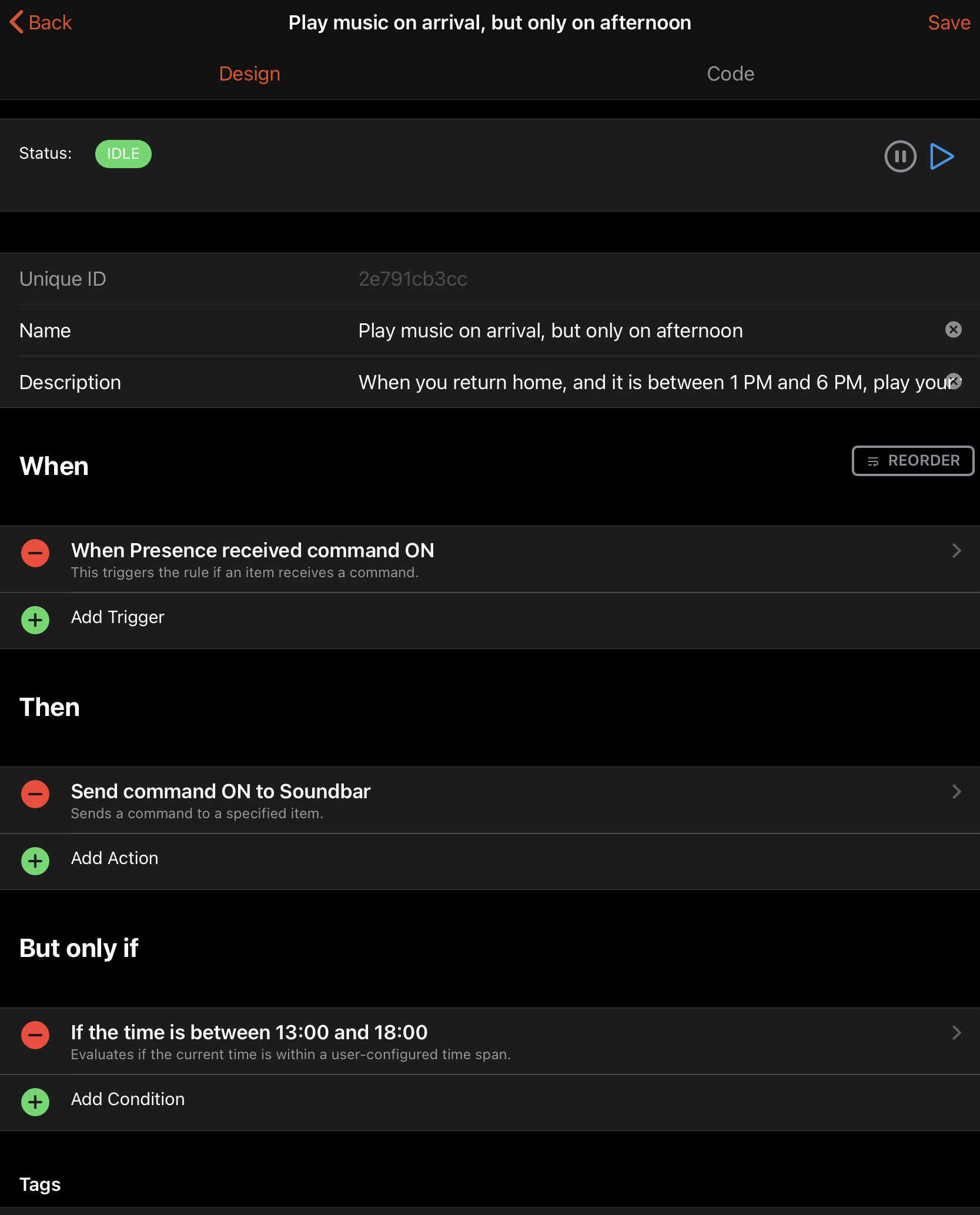Click the green plus beside Add Trigger
This screenshot has width=980, height=1215.
[x=35, y=620]
